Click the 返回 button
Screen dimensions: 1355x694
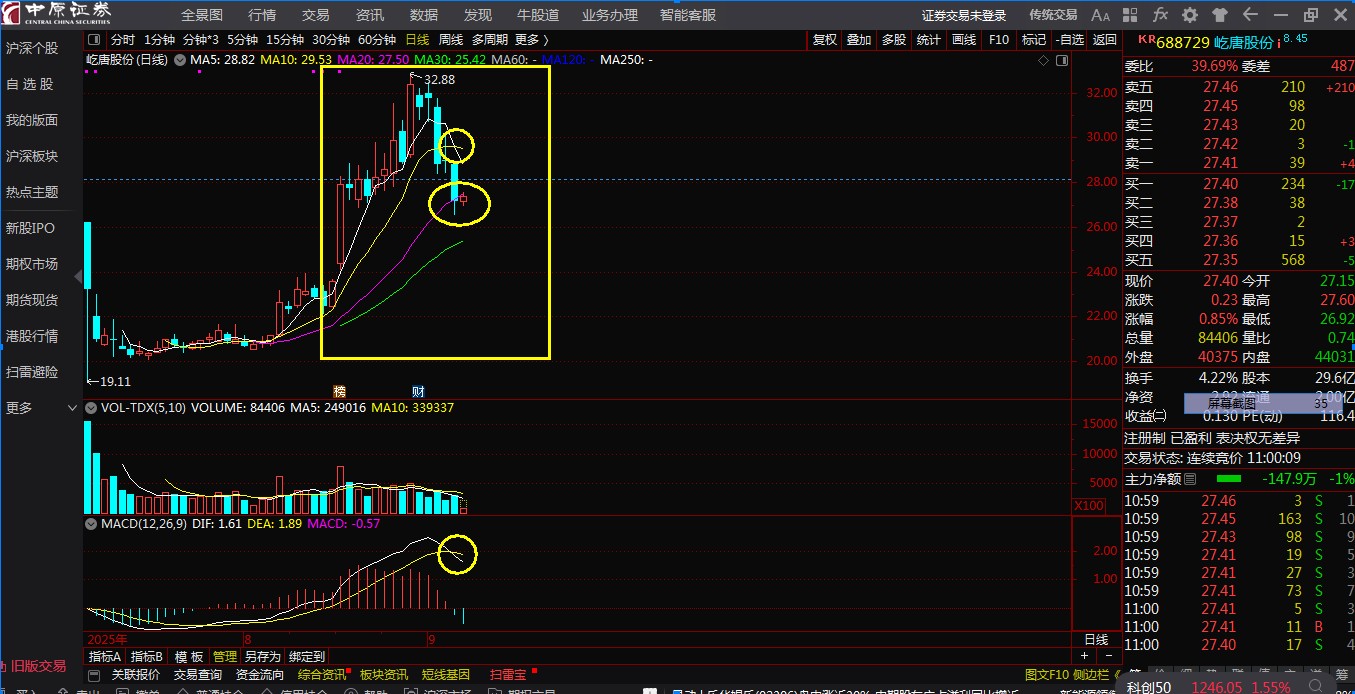click(x=1105, y=40)
